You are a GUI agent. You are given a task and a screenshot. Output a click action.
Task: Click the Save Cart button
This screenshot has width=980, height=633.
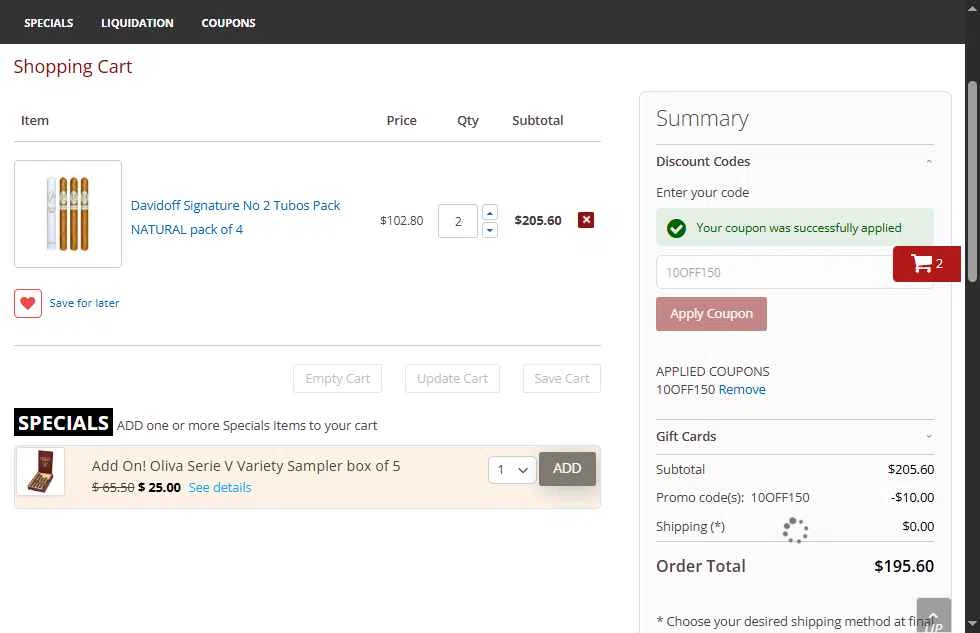click(x=562, y=379)
